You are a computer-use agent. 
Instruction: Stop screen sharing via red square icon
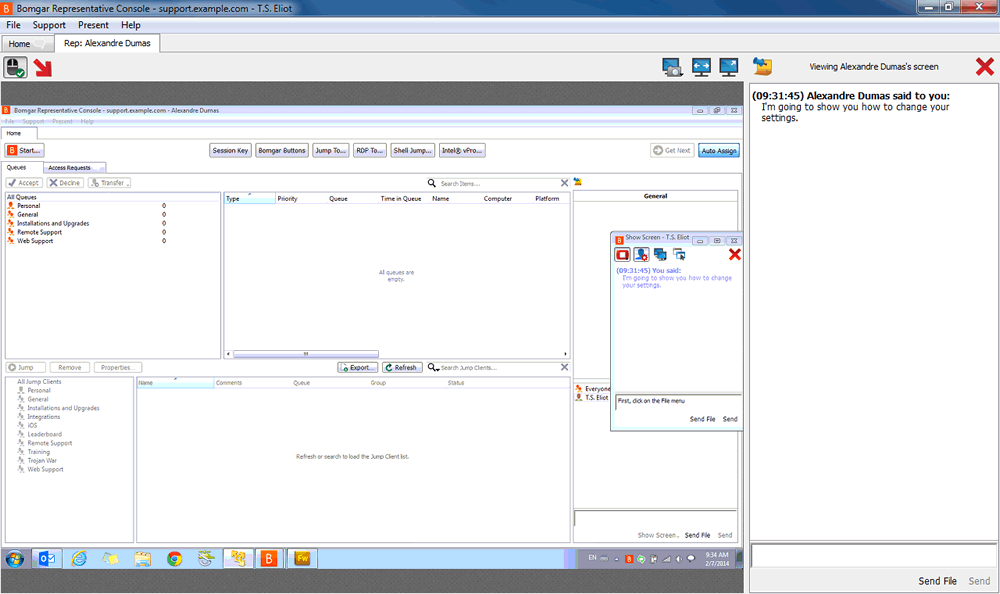622,255
